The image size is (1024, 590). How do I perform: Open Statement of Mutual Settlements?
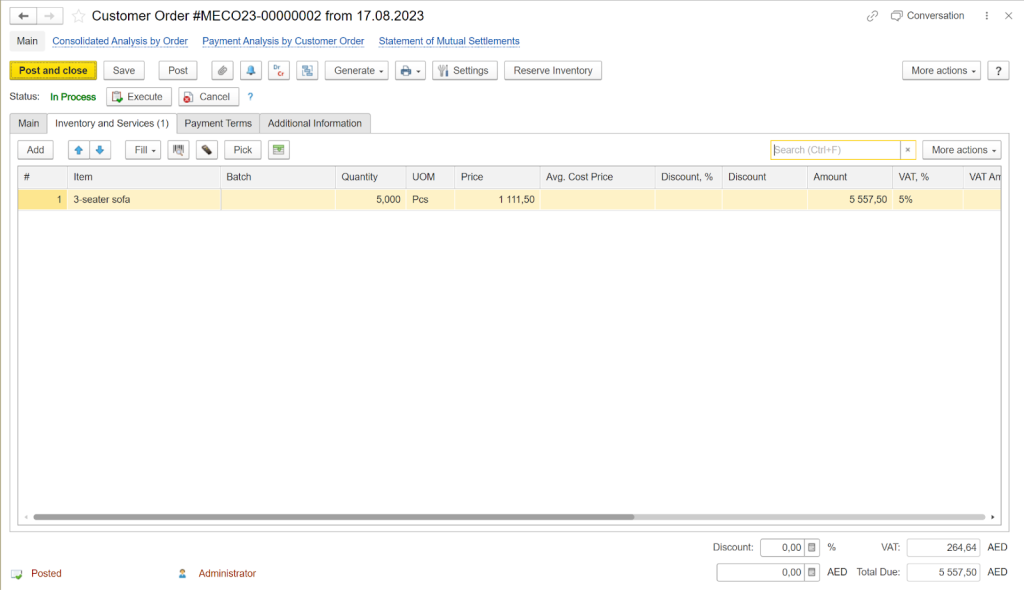tap(449, 41)
